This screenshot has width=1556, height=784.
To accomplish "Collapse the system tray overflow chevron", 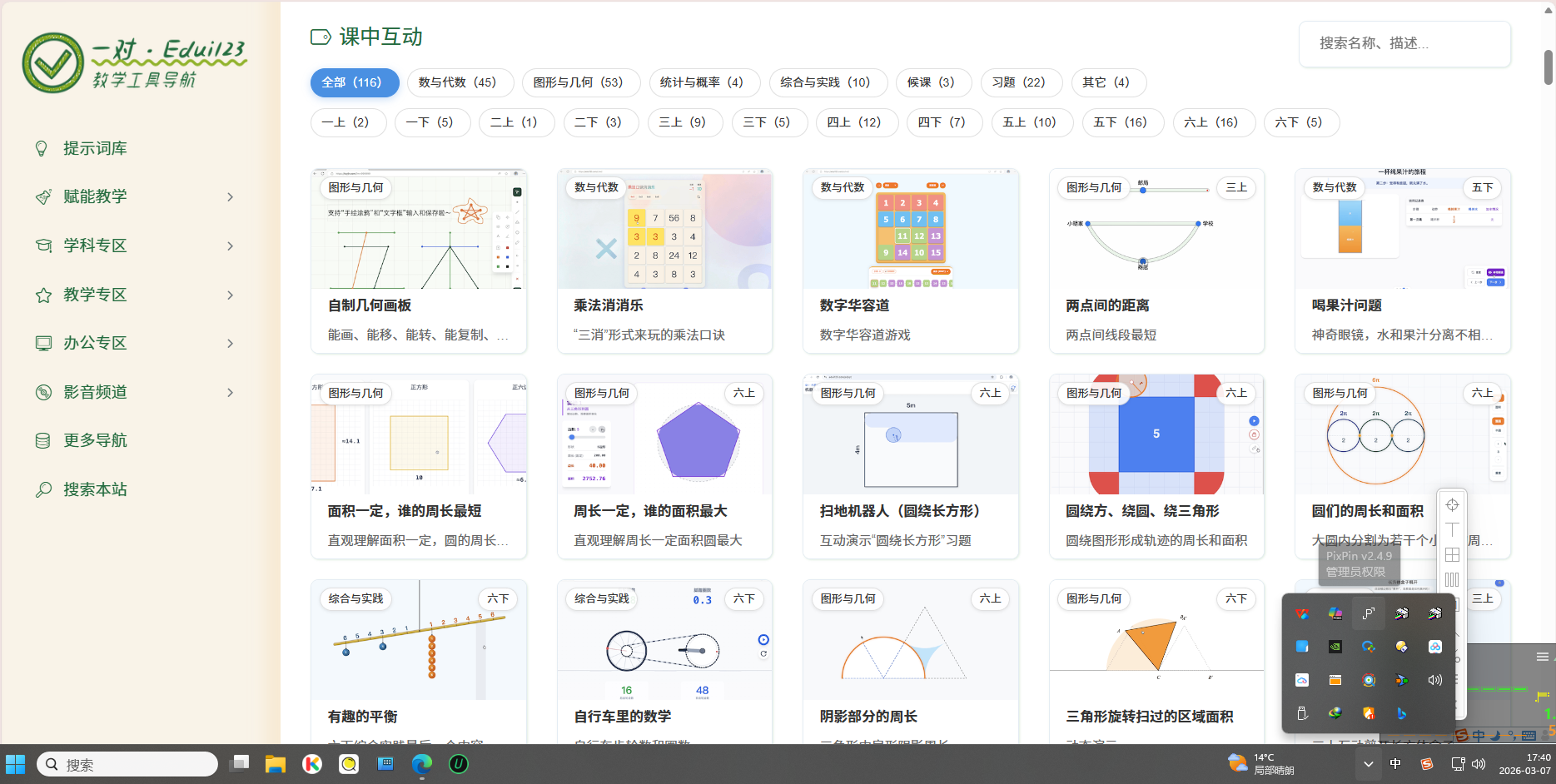I will pyautogui.click(x=1368, y=763).
